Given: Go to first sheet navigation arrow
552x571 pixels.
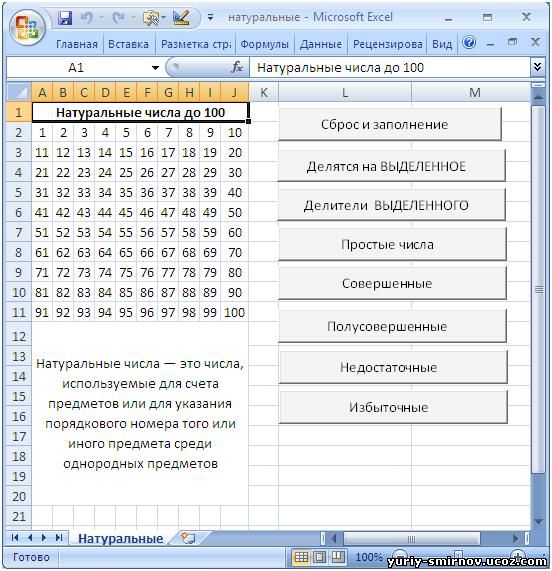Looking at the screenshot, I should pos(15,538).
